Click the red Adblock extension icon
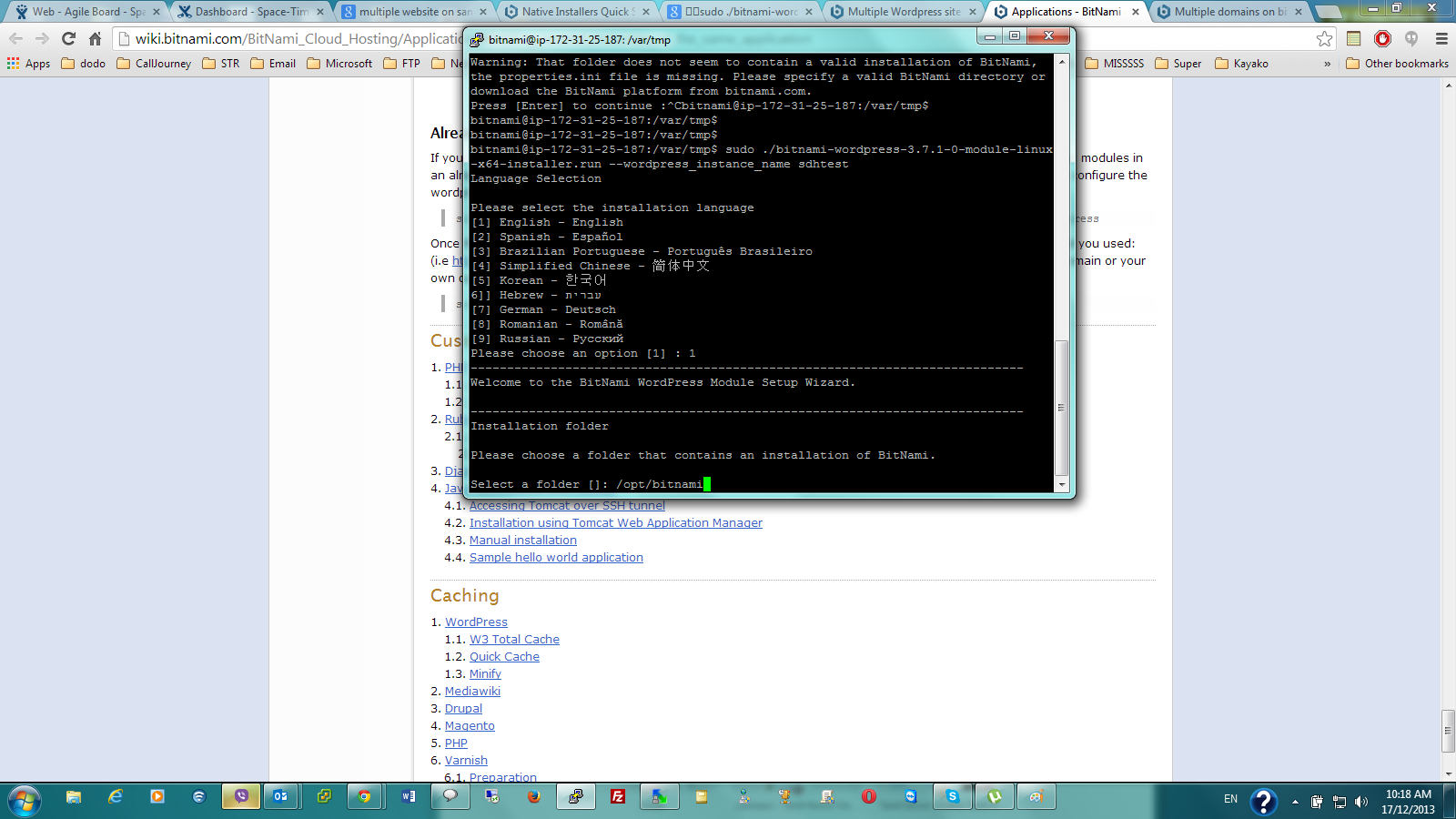1456x819 pixels. click(x=1383, y=38)
